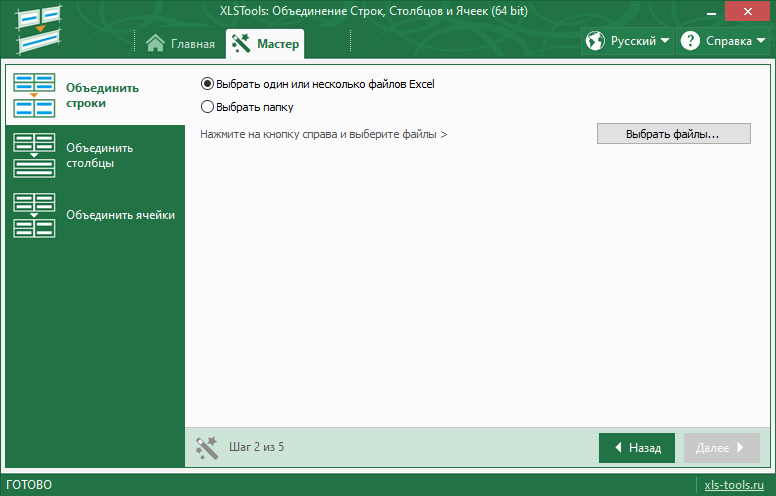The width and height of the screenshot is (776, 496).
Task: Select the Объединить строки sidebar icon
Action: [35, 96]
